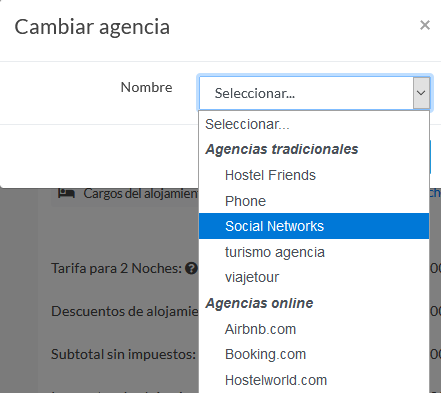Choose Airbnb.com under Agencias online
Screen dimensions: 441x393
click(x=314, y=329)
